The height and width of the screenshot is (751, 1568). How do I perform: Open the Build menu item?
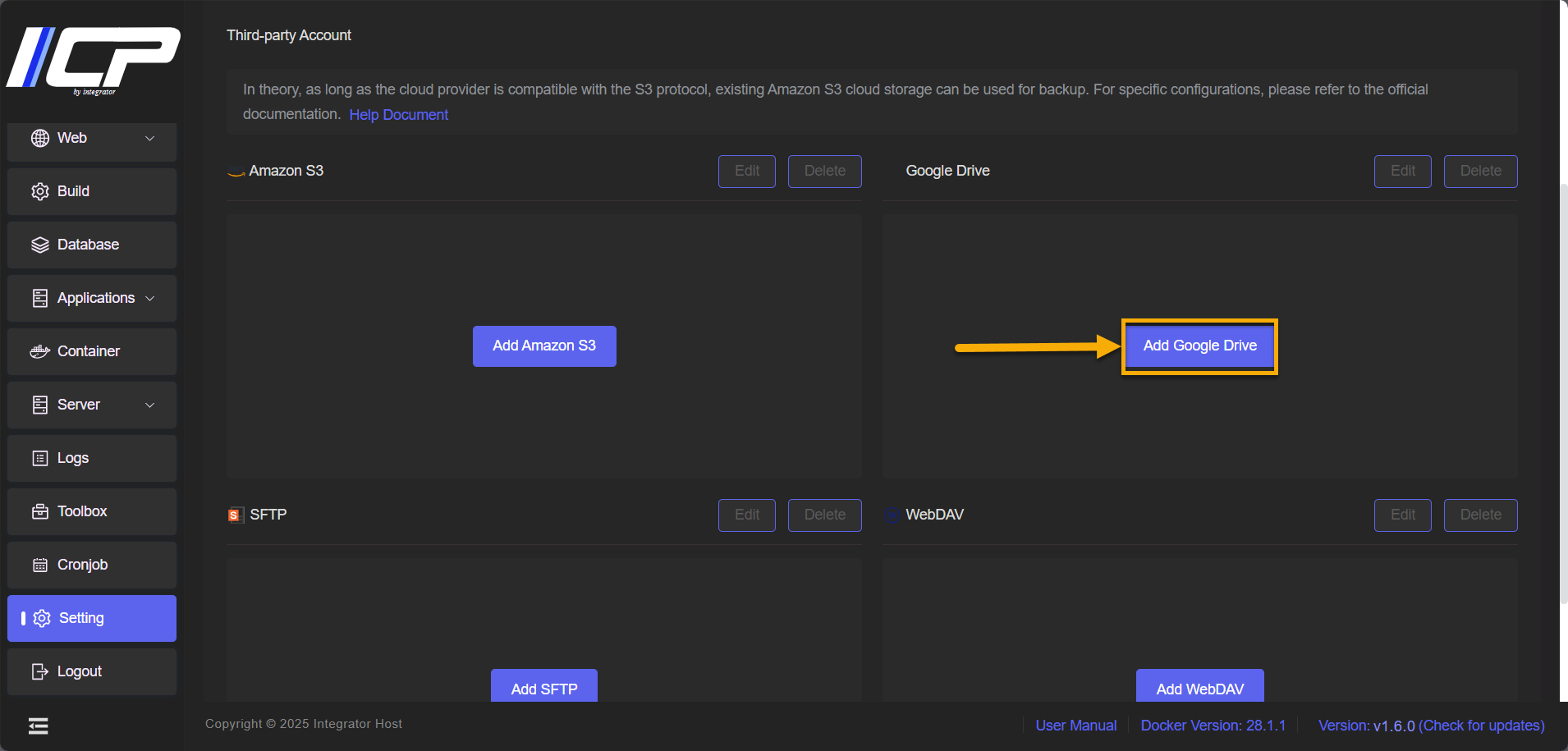[92, 191]
